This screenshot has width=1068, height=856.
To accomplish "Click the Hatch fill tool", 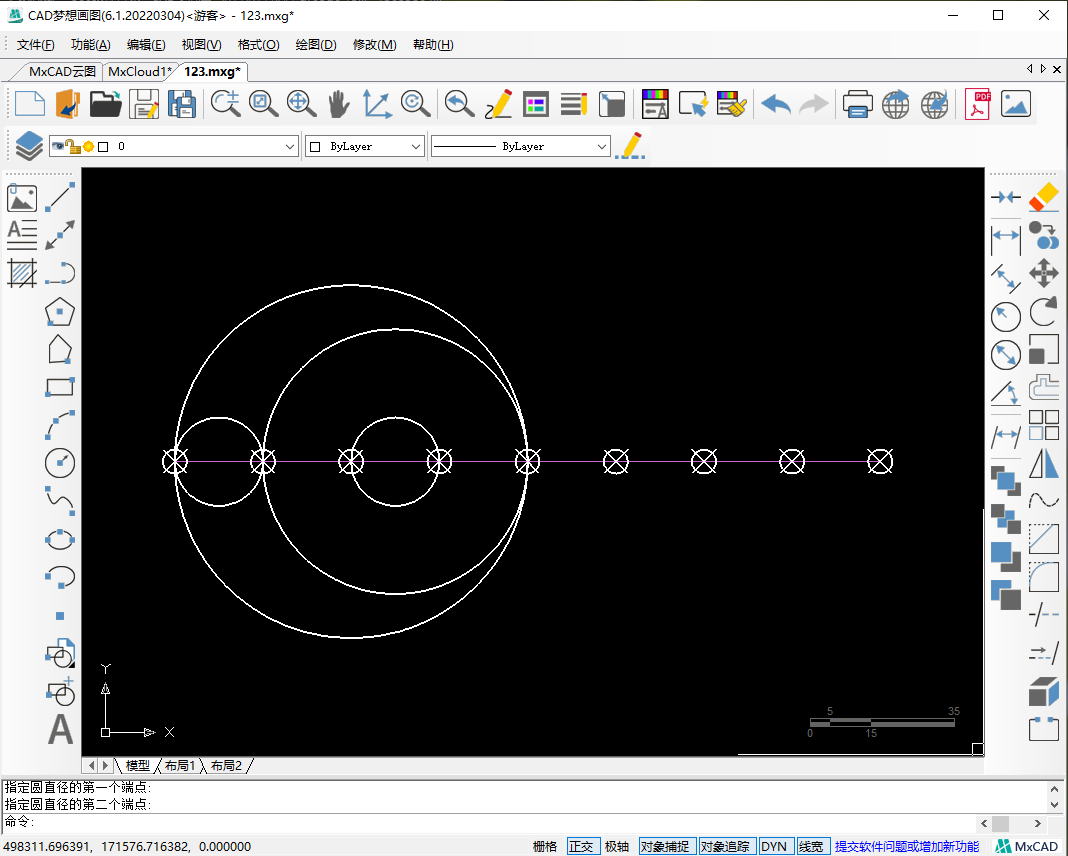I will point(22,273).
